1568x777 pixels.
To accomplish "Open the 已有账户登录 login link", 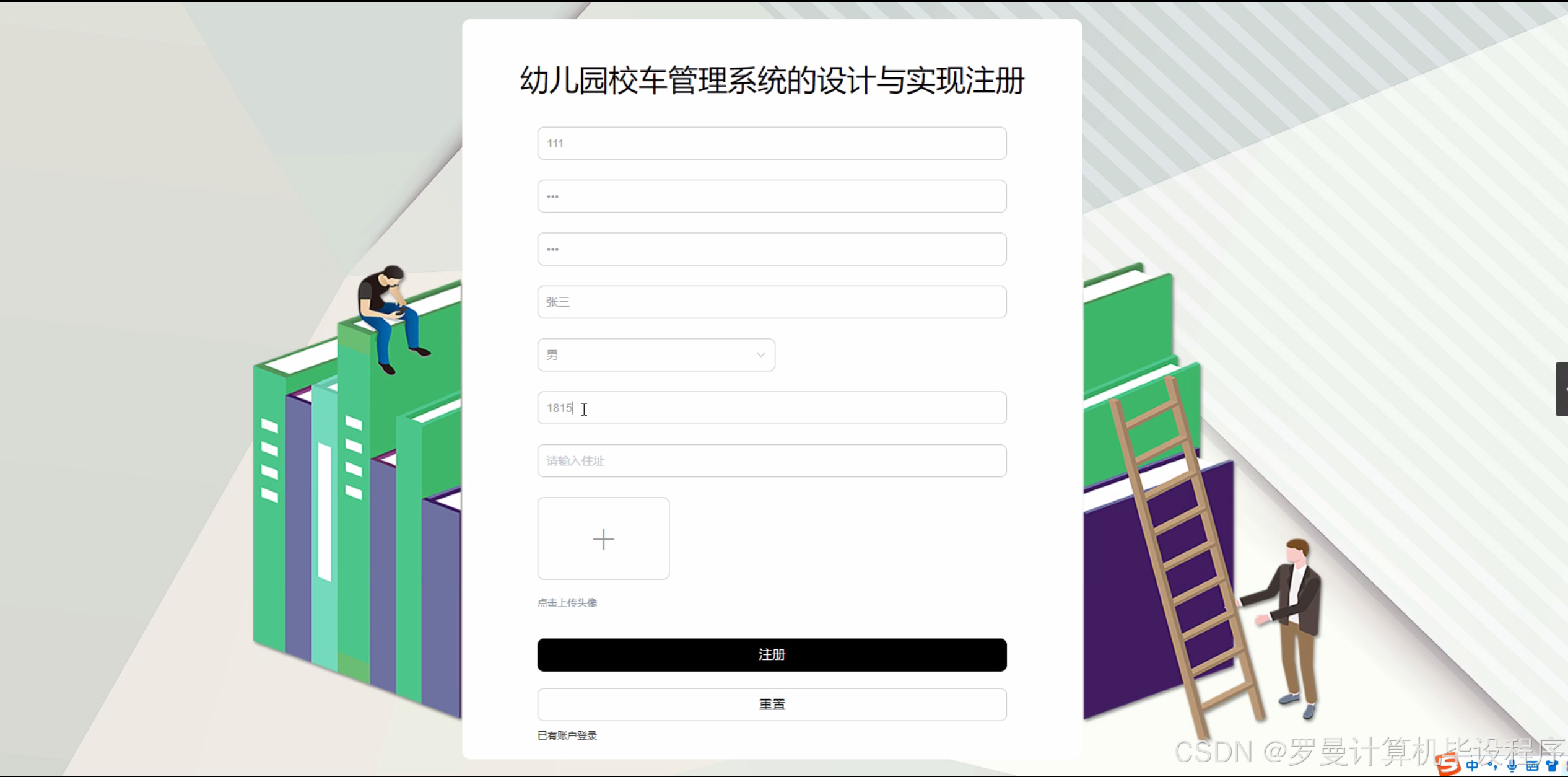I will (x=567, y=735).
